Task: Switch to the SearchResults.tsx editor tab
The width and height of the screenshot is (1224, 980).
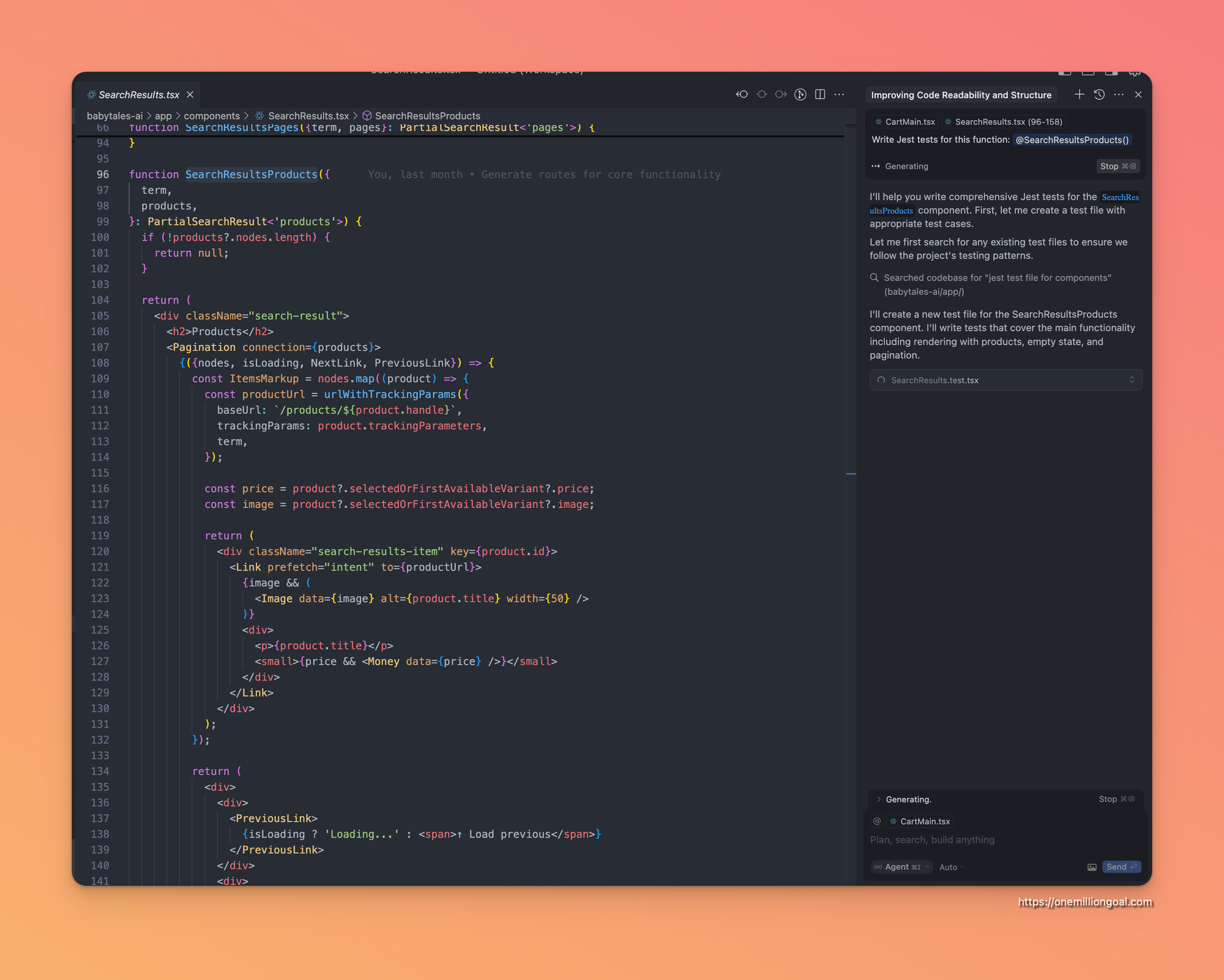Action: click(x=139, y=95)
